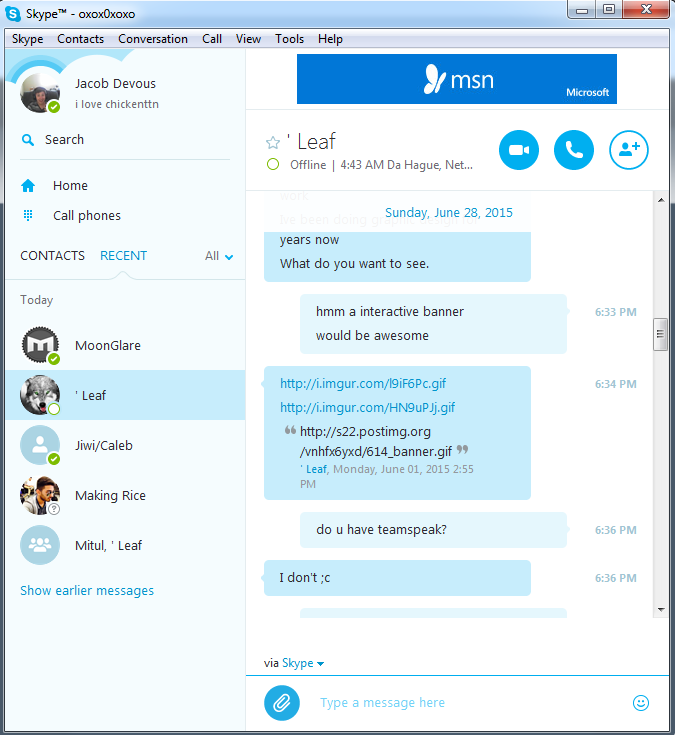Click the Home house icon
Screen dimensions: 675x735
[x=28, y=186]
